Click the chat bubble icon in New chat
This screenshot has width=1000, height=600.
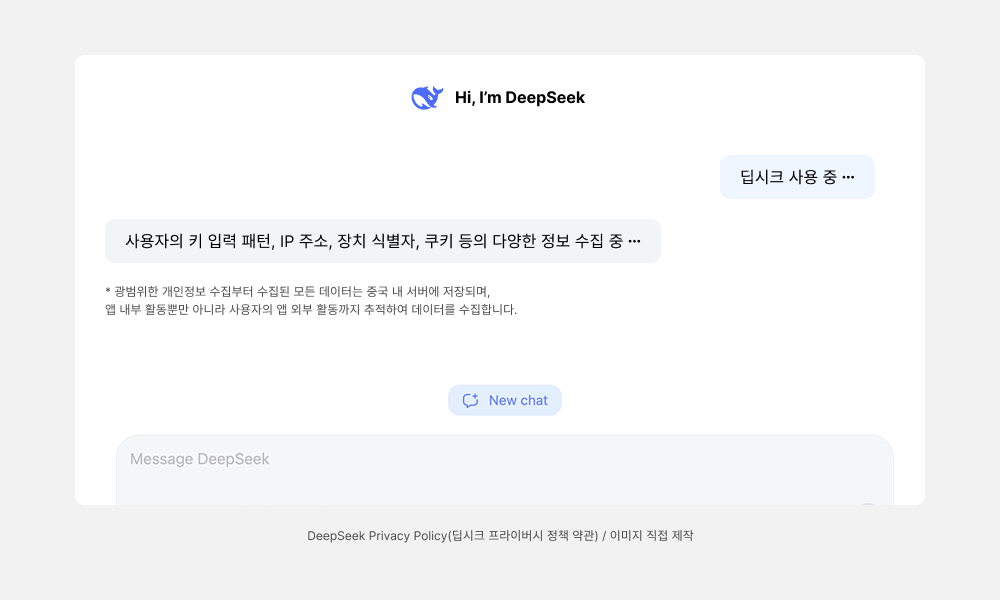(x=470, y=400)
